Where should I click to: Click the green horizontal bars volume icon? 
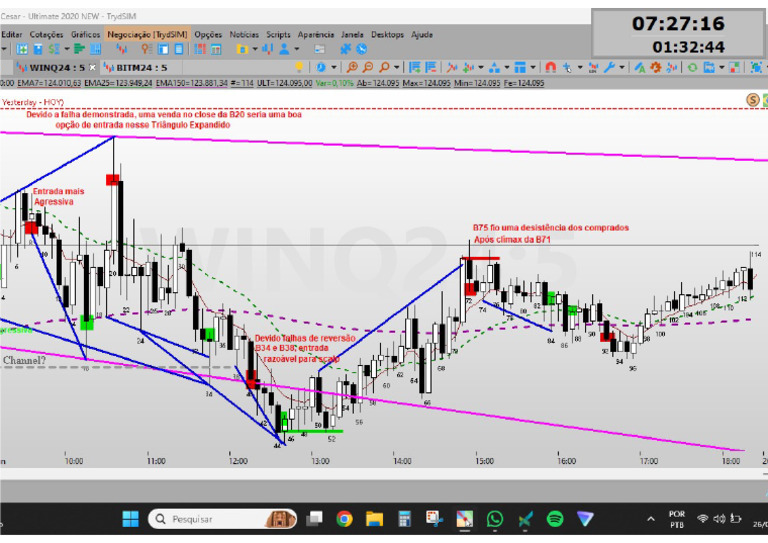point(79,49)
